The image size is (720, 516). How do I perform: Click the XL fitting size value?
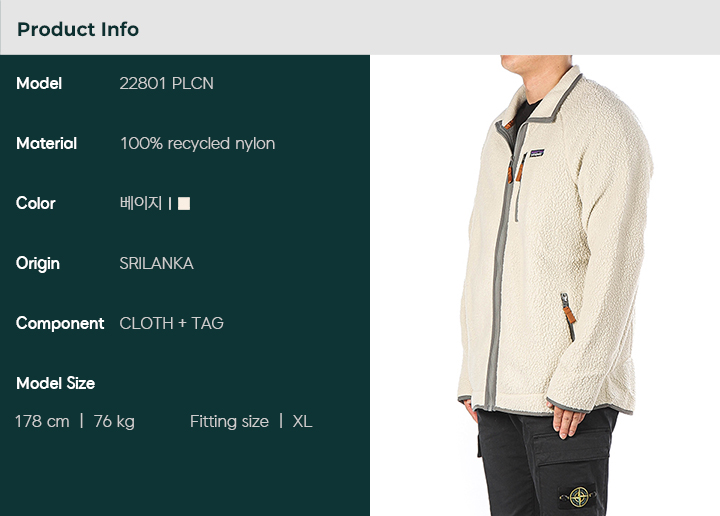(302, 421)
